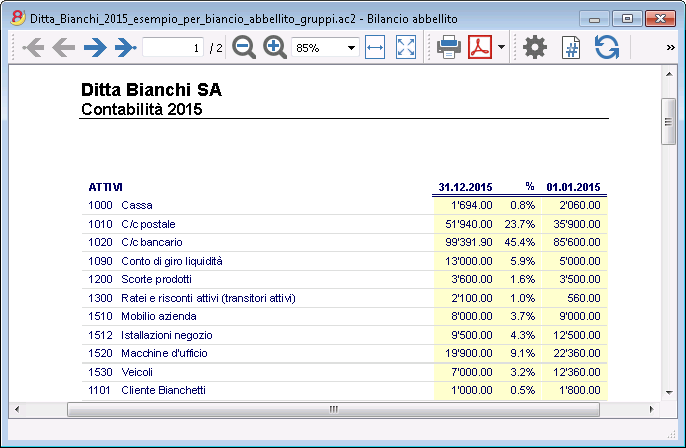Go to previous page arrow
The height and width of the screenshot is (448, 686).
pyautogui.click(x=64, y=47)
